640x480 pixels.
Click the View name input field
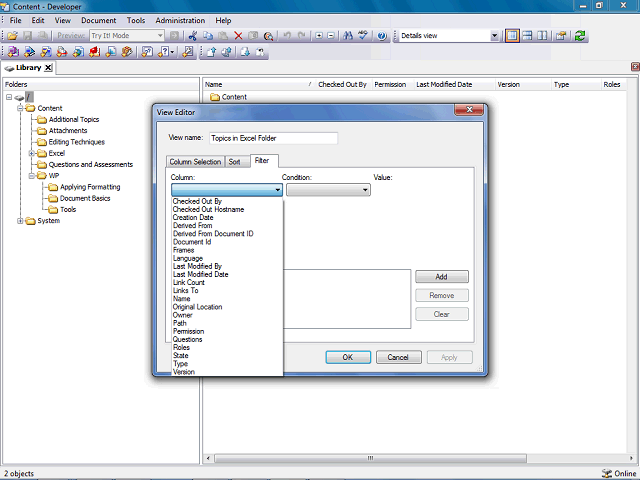(x=273, y=138)
